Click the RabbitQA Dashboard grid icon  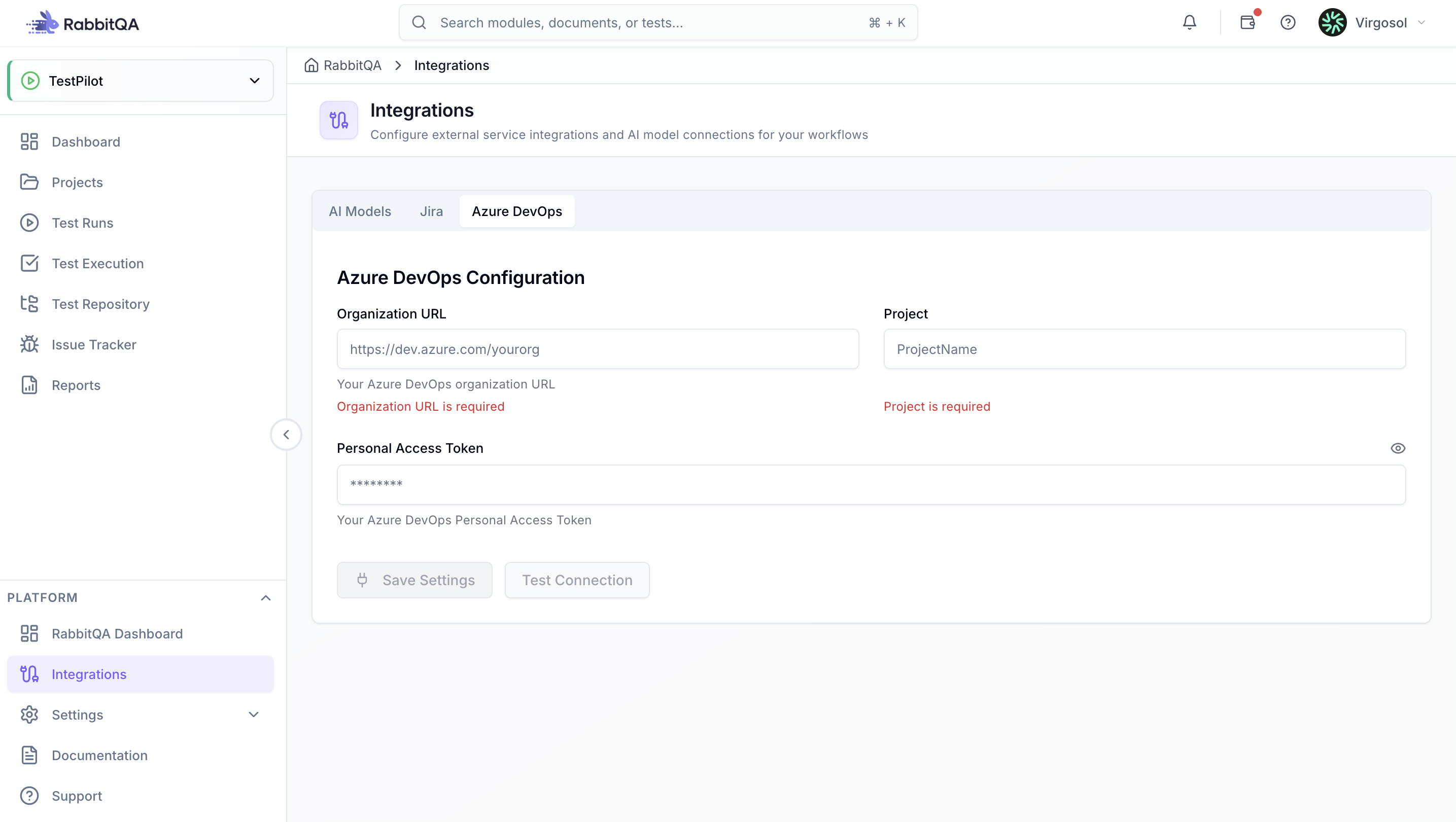(29, 634)
